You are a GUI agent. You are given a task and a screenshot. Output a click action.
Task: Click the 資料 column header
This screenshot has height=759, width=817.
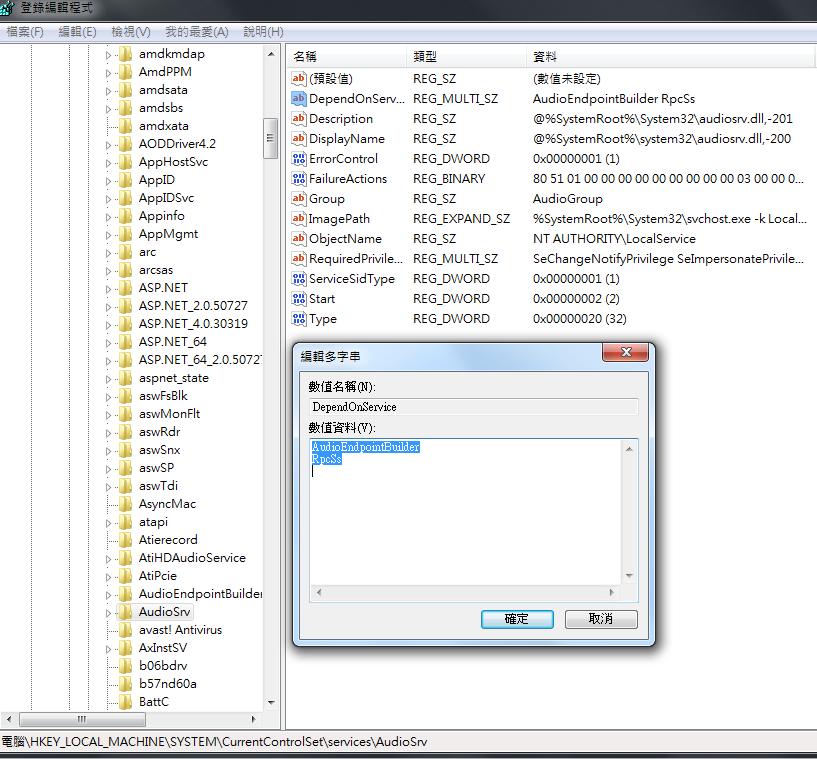[x=671, y=56]
